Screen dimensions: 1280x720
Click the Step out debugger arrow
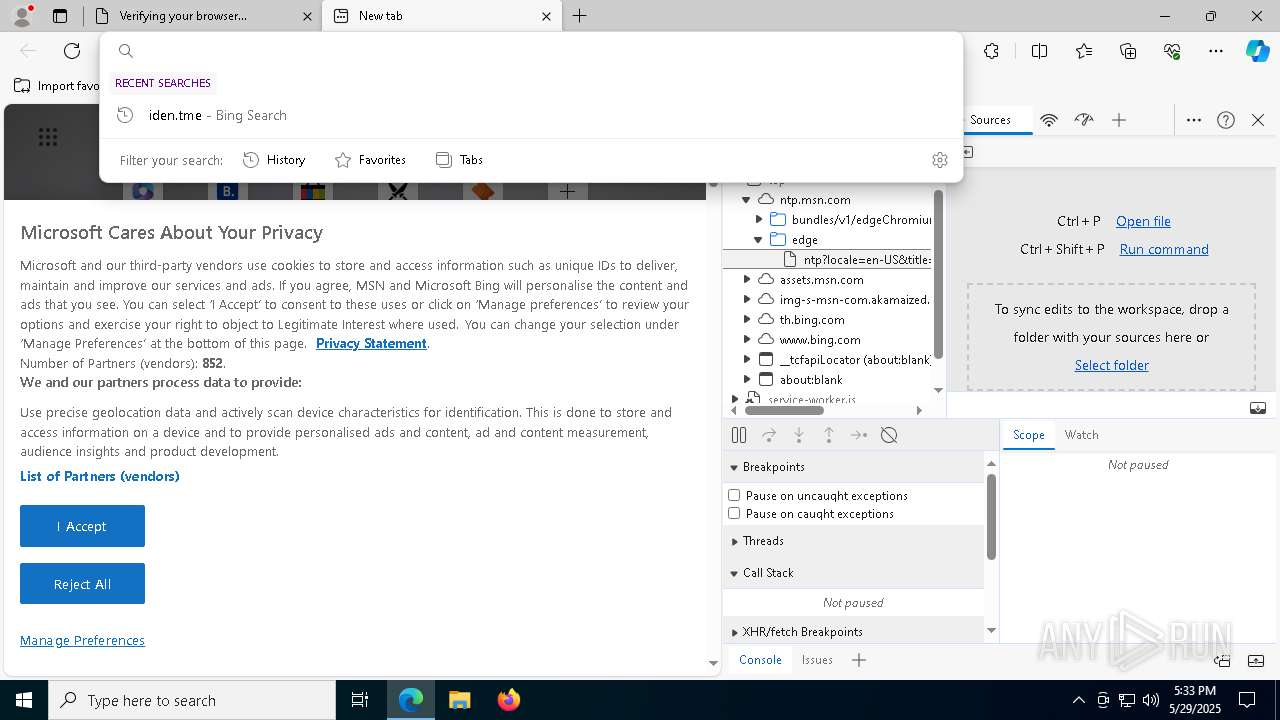point(829,435)
